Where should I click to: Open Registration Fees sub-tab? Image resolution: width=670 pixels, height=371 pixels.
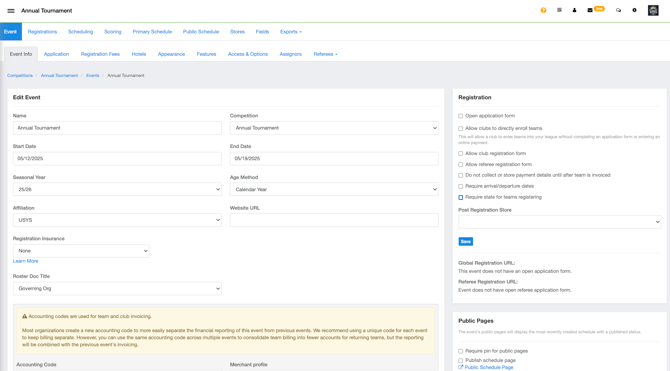point(100,54)
